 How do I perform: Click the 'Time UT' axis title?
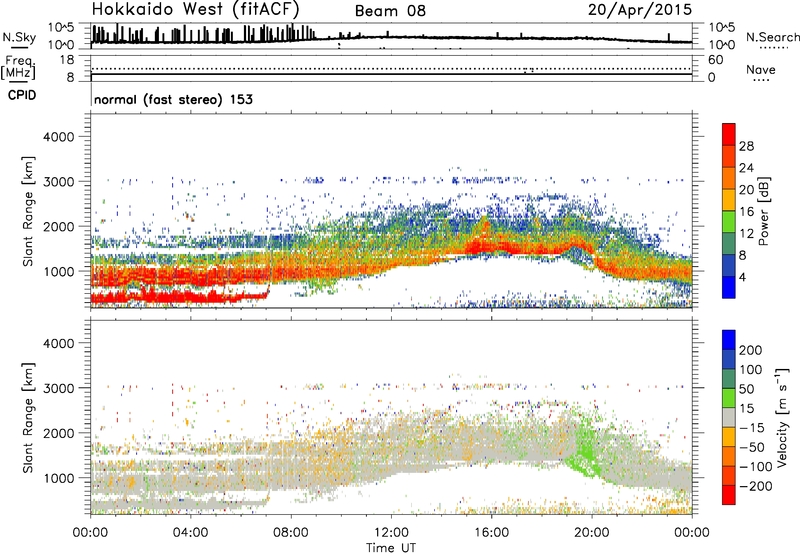click(391, 548)
